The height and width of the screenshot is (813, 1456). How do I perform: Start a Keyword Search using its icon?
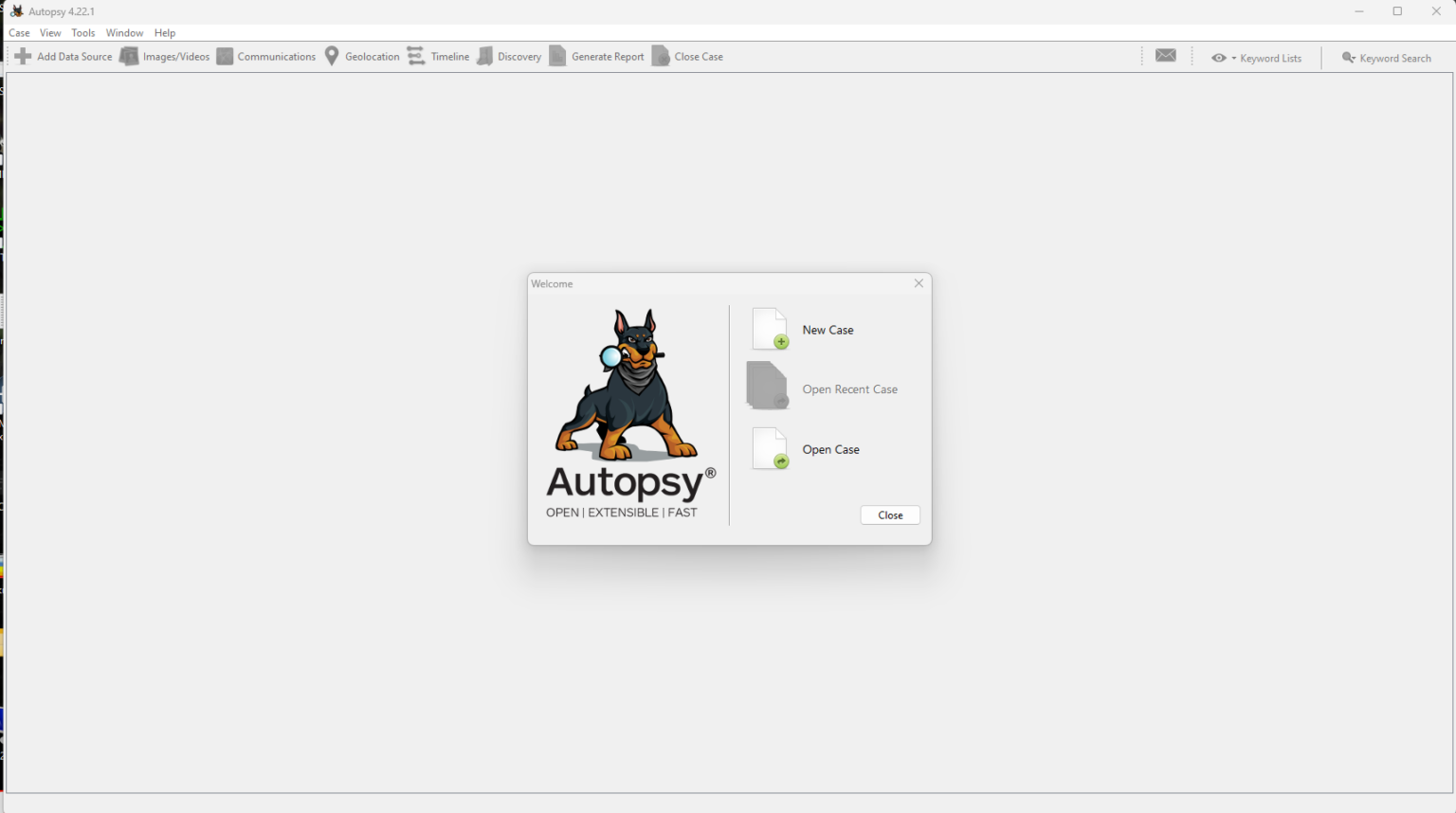click(1349, 58)
